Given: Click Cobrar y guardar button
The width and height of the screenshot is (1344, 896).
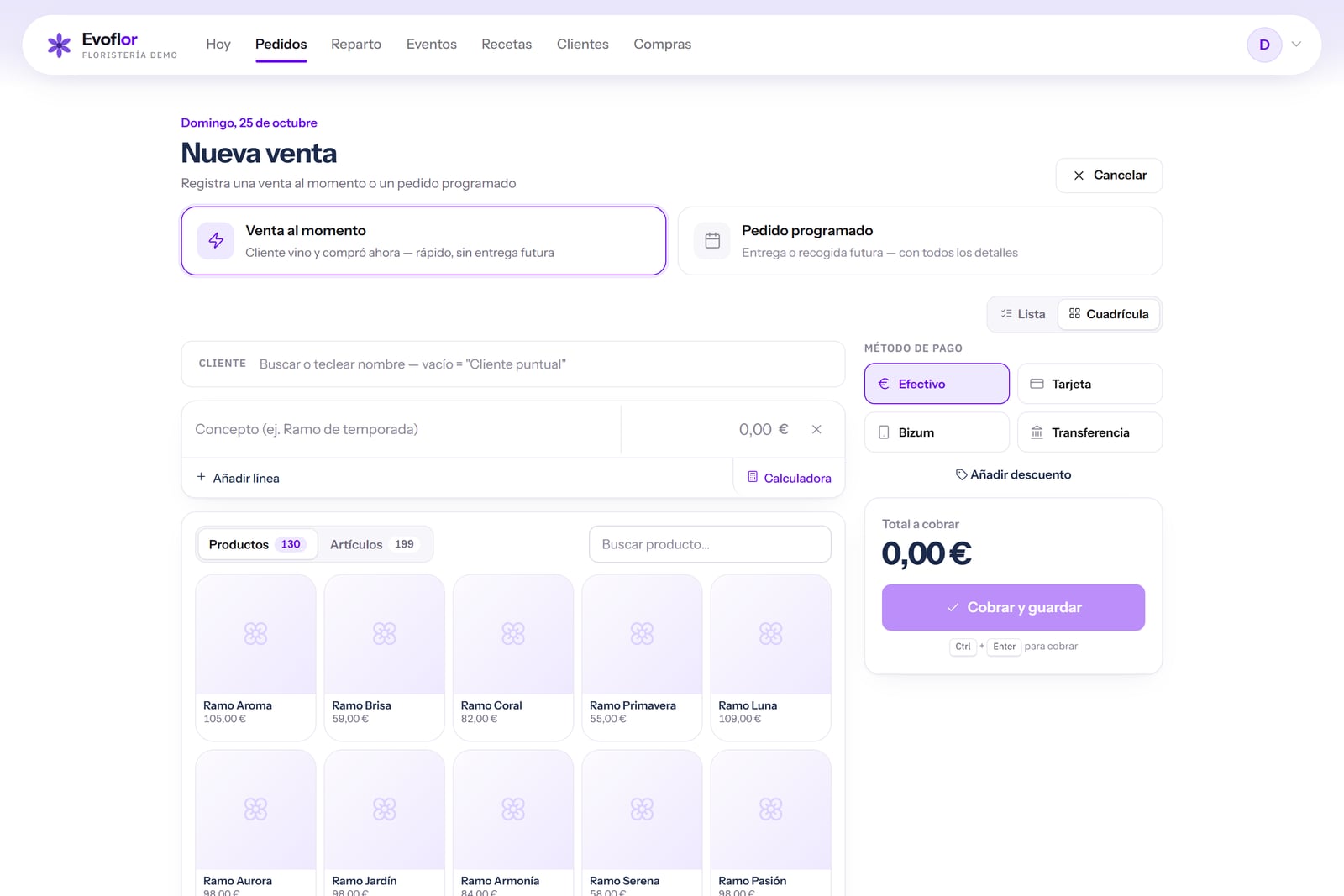Looking at the screenshot, I should point(1013,607).
